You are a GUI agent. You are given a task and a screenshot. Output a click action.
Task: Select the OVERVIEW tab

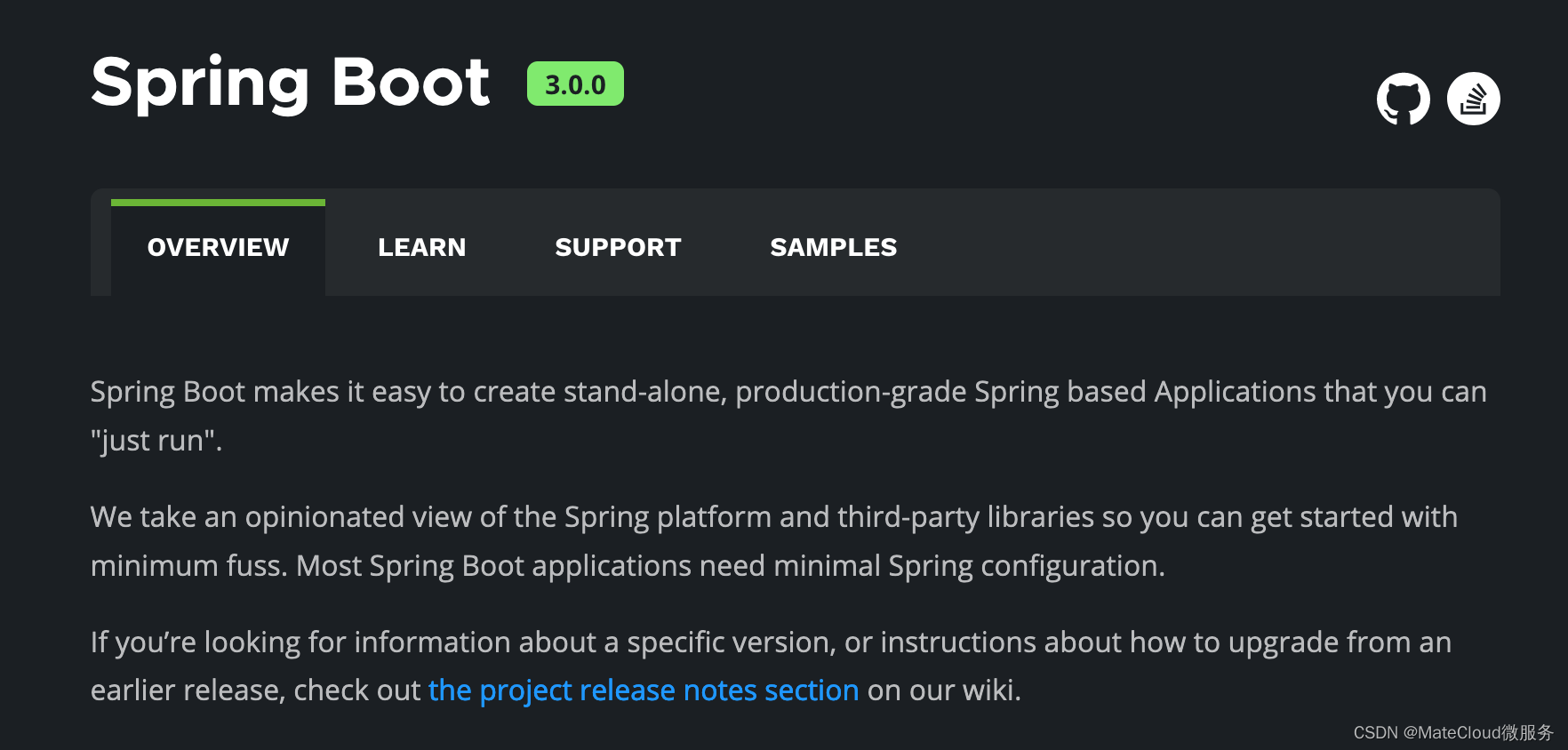click(218, 247)
